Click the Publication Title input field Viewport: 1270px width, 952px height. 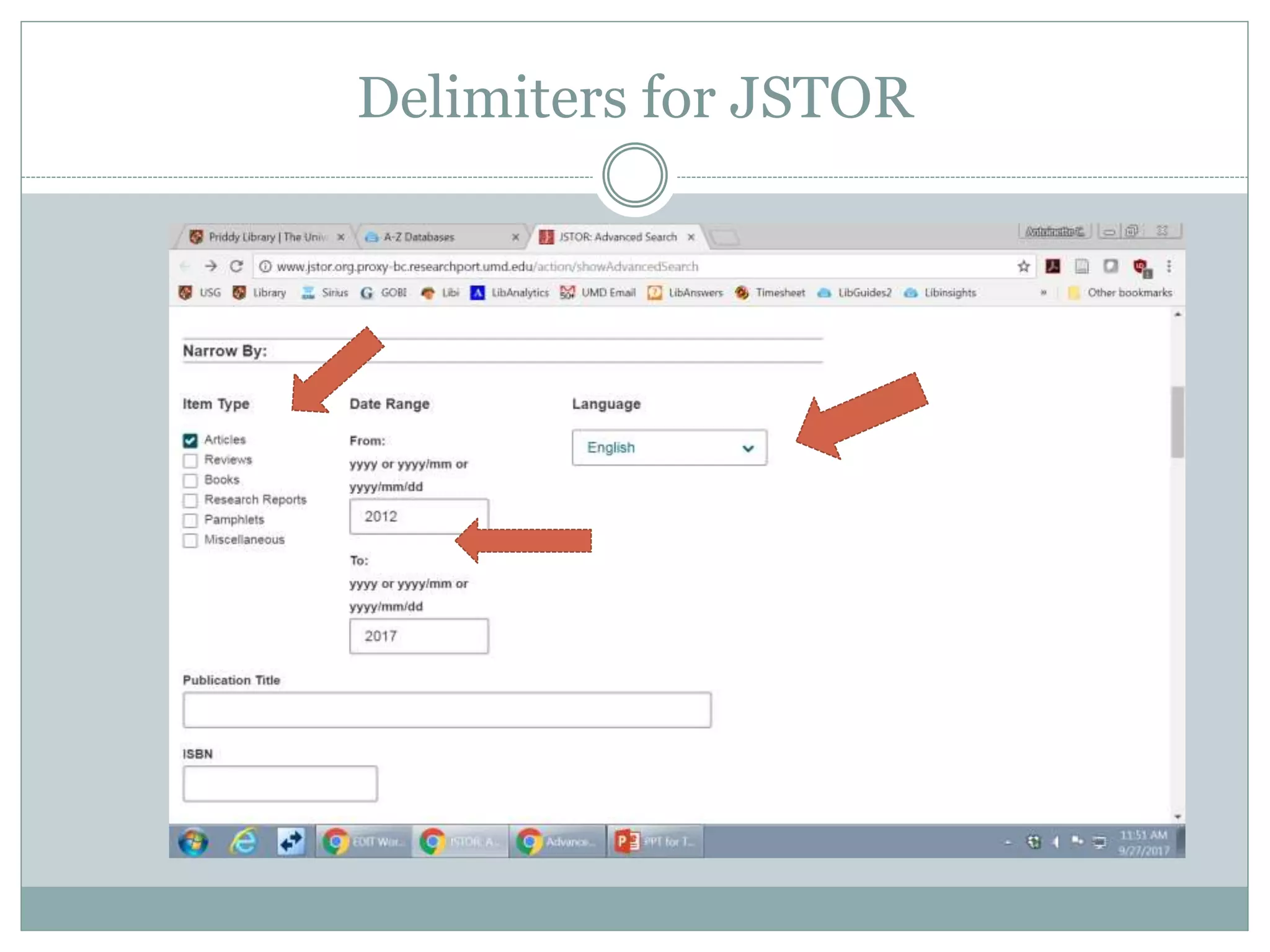tap(447, 710)
